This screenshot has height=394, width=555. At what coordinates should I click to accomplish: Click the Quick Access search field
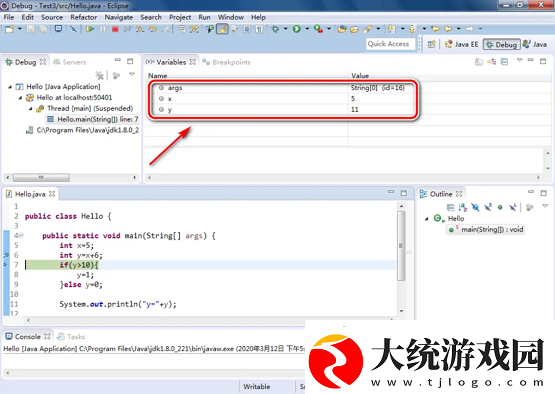[391, 44]
